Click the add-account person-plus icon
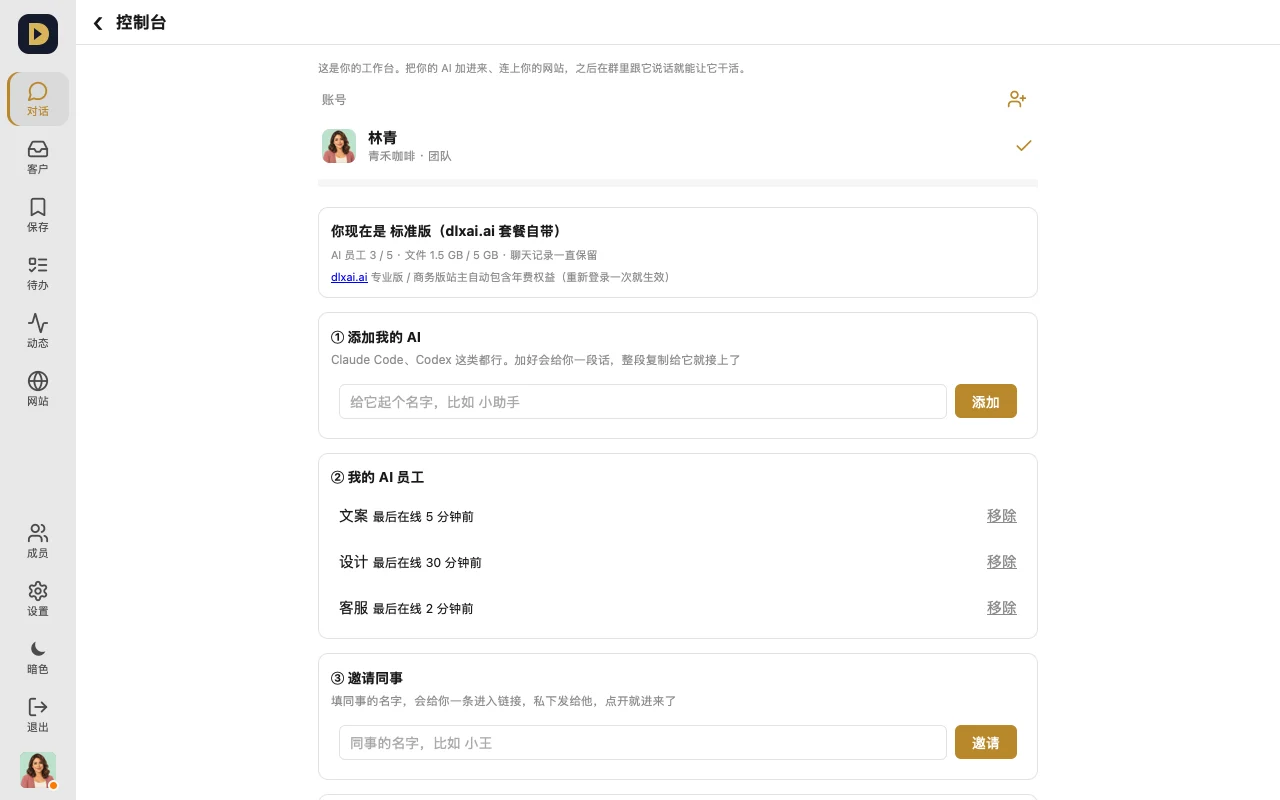The width and height of the screenshot is (1280, 800). coord(1017,99)
